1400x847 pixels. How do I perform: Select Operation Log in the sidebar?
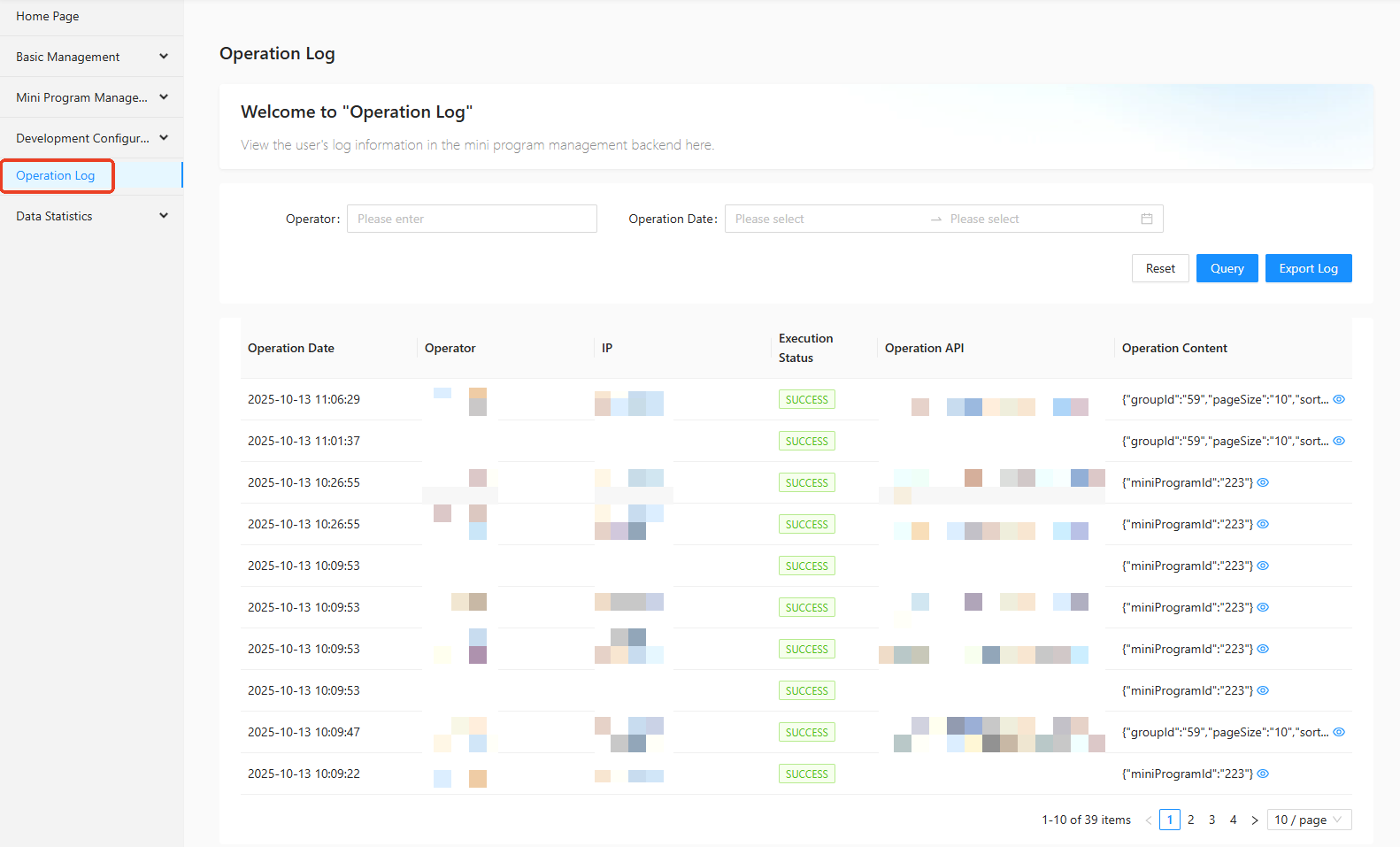click(55, 175)
